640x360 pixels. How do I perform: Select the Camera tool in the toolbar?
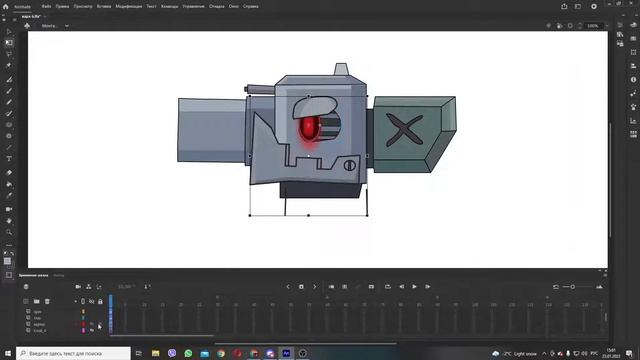[9, 209]
